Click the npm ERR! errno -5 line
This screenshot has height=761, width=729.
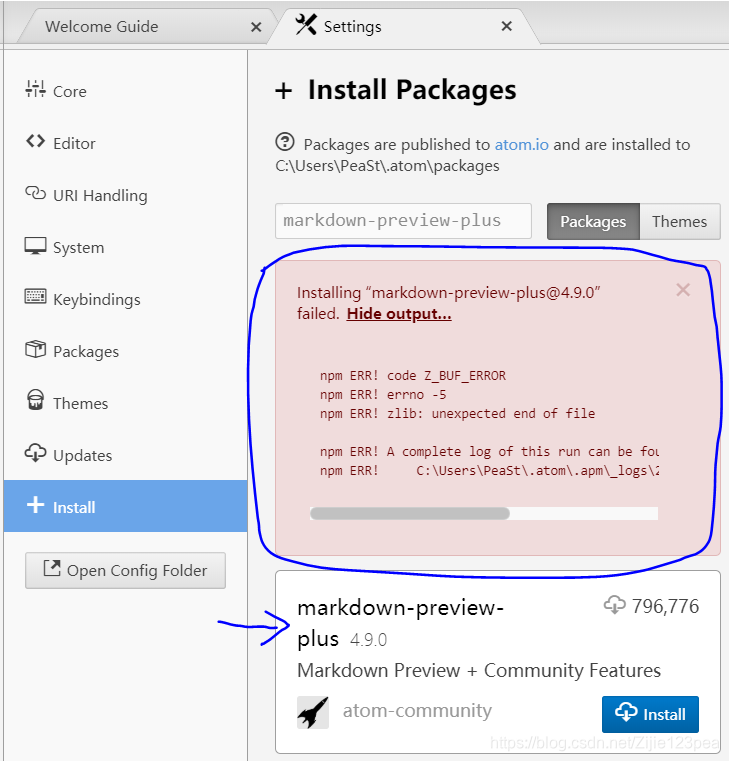(x=382, y=395)
